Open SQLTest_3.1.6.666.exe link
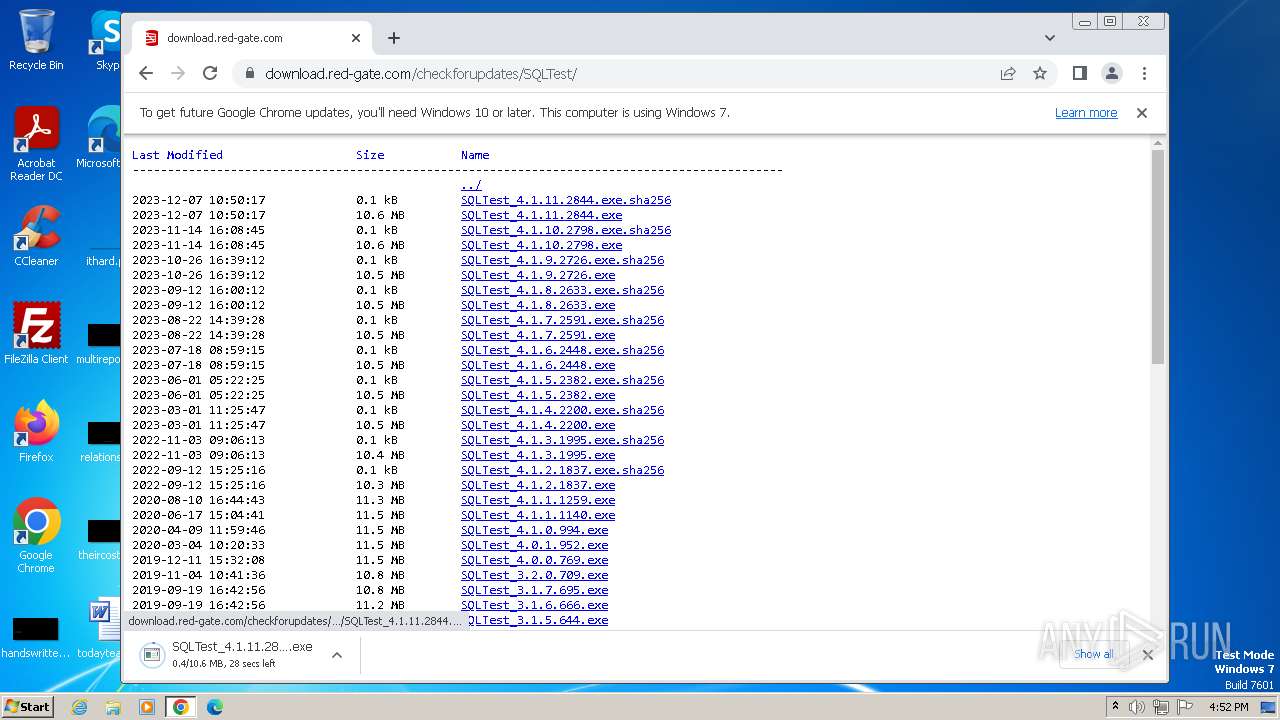Screen dimensions: 1280x720 tap(534, 605)
